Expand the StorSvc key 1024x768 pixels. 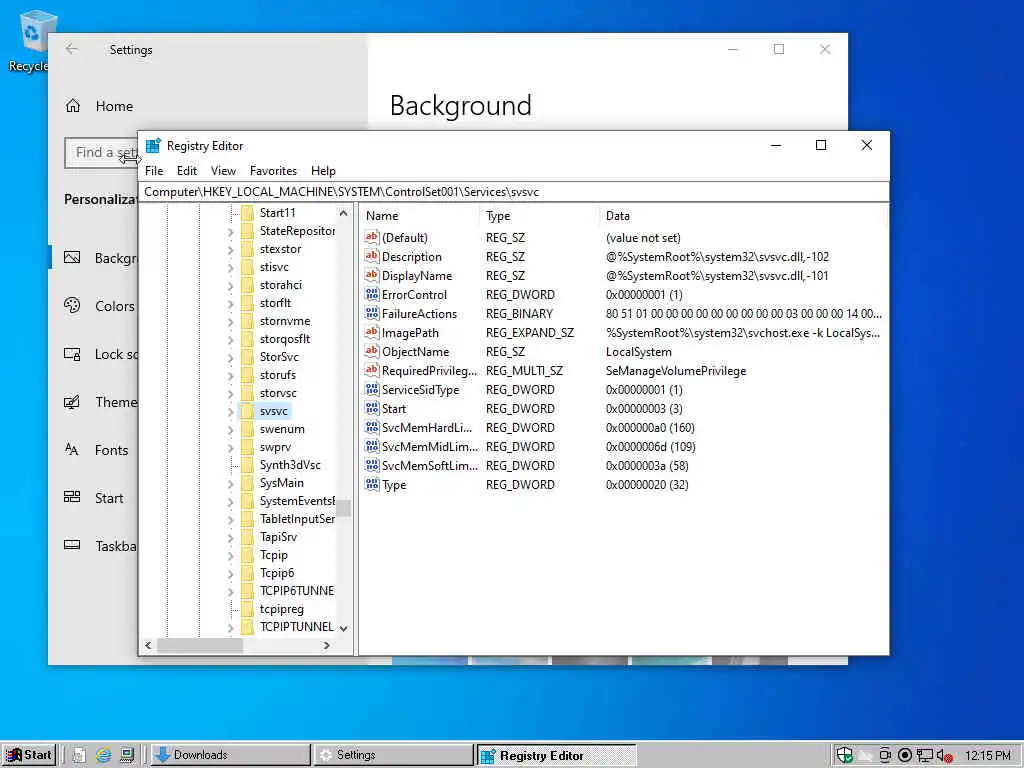[231, 357]
